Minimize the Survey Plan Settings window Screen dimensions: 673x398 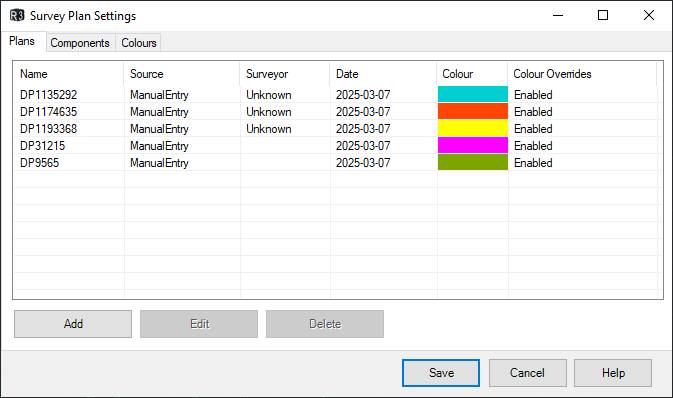pos(558,15)
